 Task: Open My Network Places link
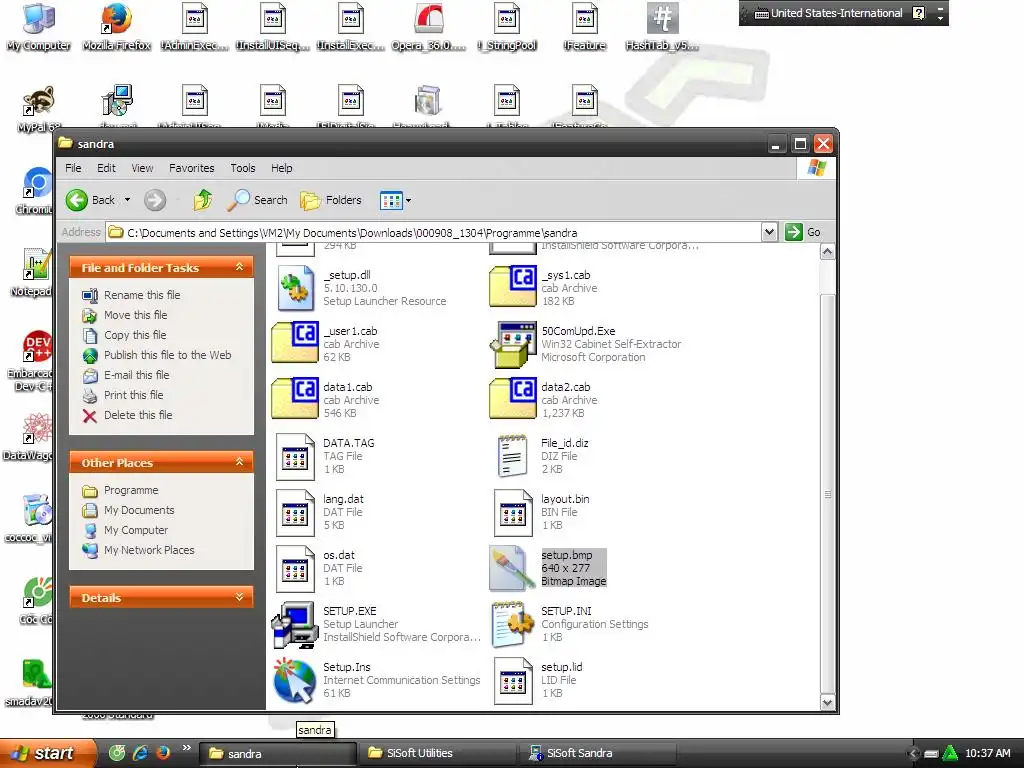pos(149,551)
